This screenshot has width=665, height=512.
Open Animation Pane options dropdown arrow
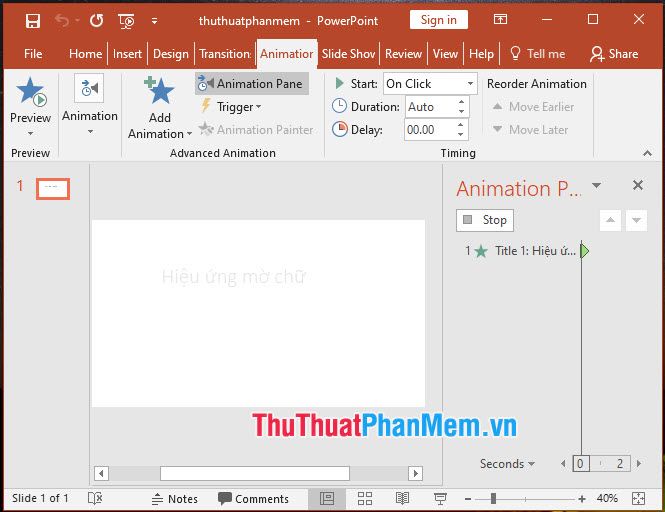coord(596,185)
